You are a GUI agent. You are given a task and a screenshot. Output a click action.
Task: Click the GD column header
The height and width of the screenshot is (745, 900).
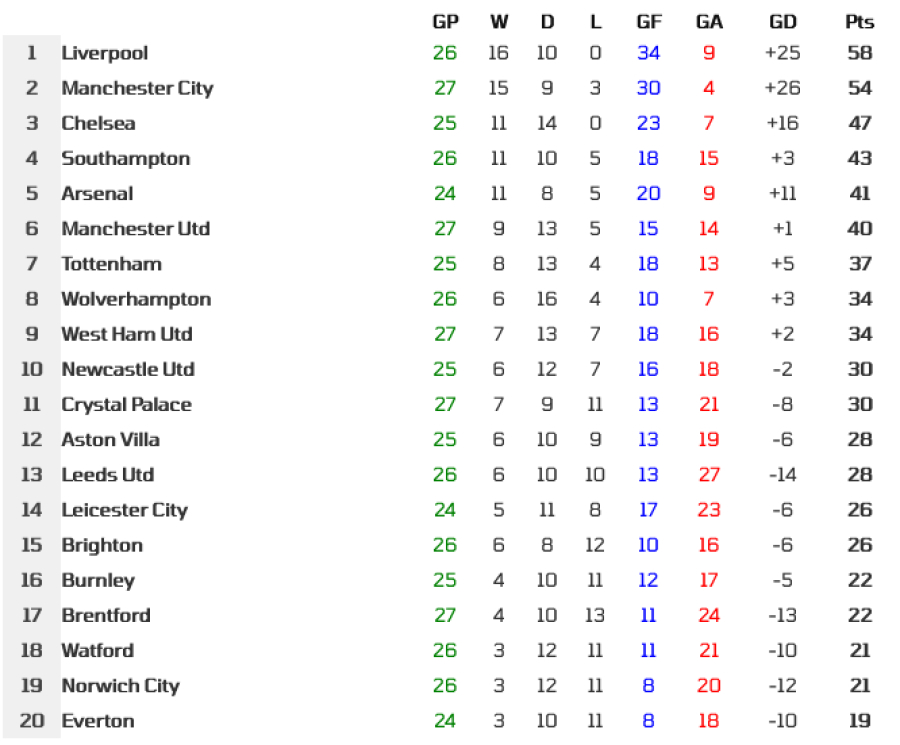coord(782,22)
